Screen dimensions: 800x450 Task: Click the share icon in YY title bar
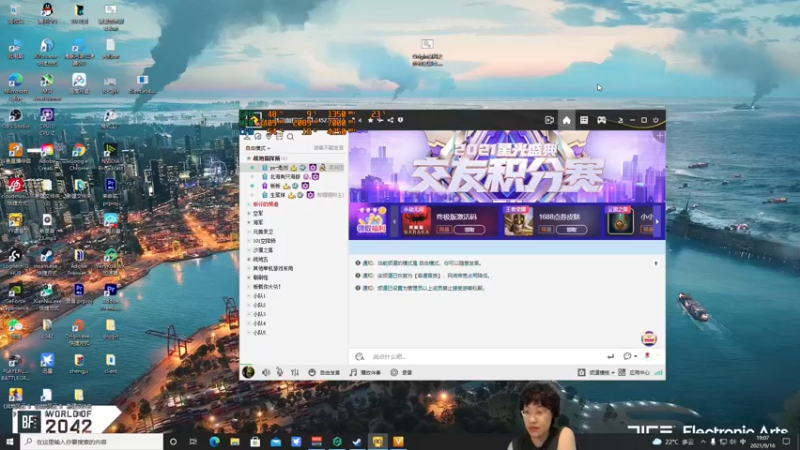click(x=390, y=120)
